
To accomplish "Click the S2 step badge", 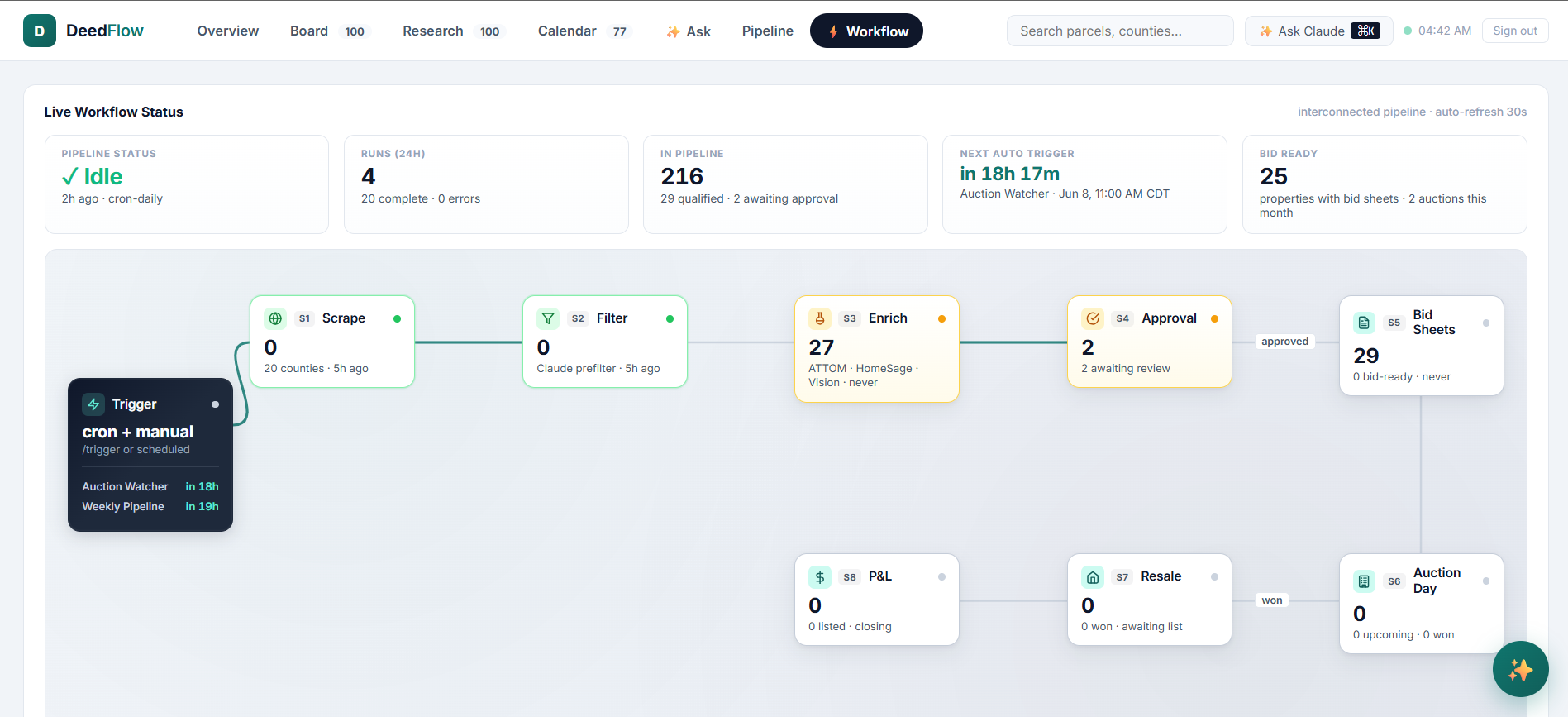I will click(578, 318).
